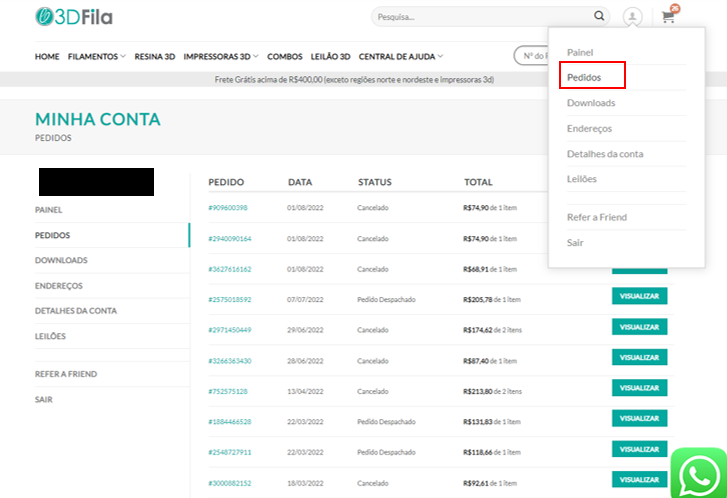This screenshot has width=727, height=498.
Task: Select Endereços in account dropdown
Action: pyautogui.click(x=589, y=128)
